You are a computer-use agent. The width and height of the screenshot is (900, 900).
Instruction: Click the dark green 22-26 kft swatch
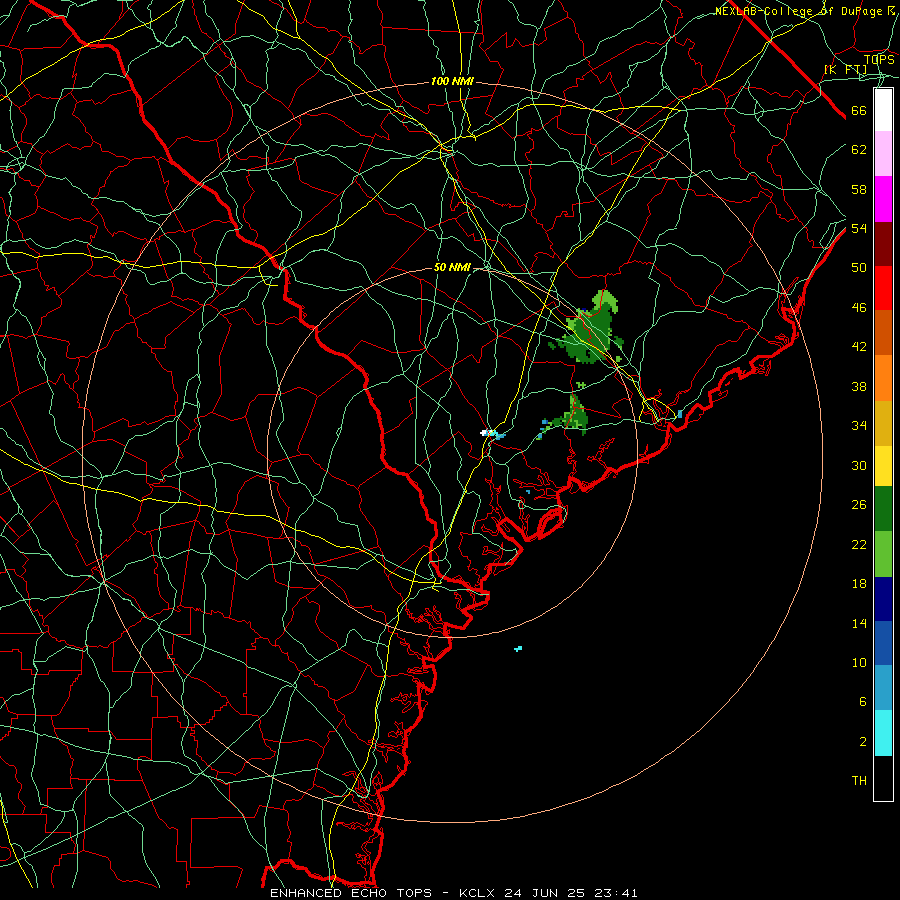(883, 509)
